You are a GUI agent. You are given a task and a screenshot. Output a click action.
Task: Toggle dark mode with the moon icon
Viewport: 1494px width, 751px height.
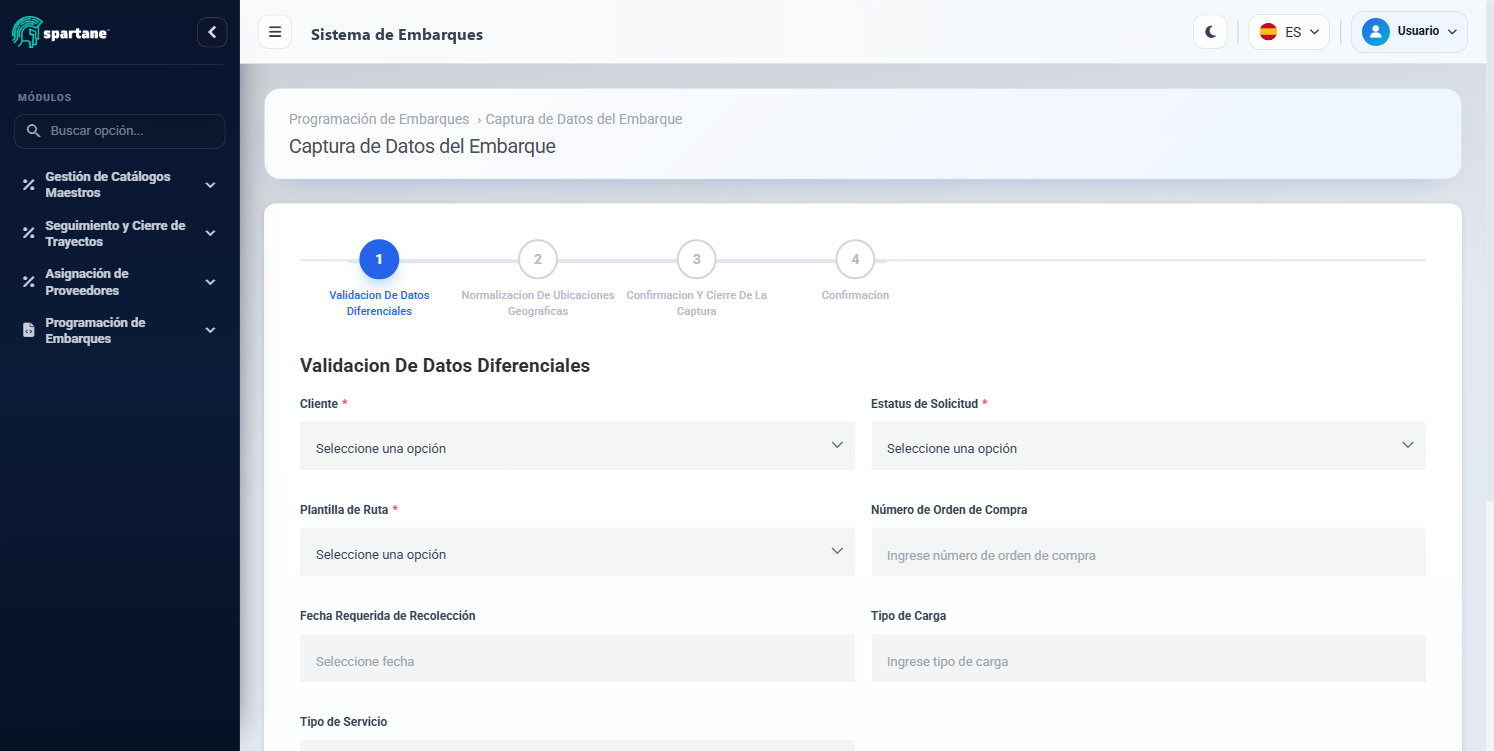click(1210, 32)
